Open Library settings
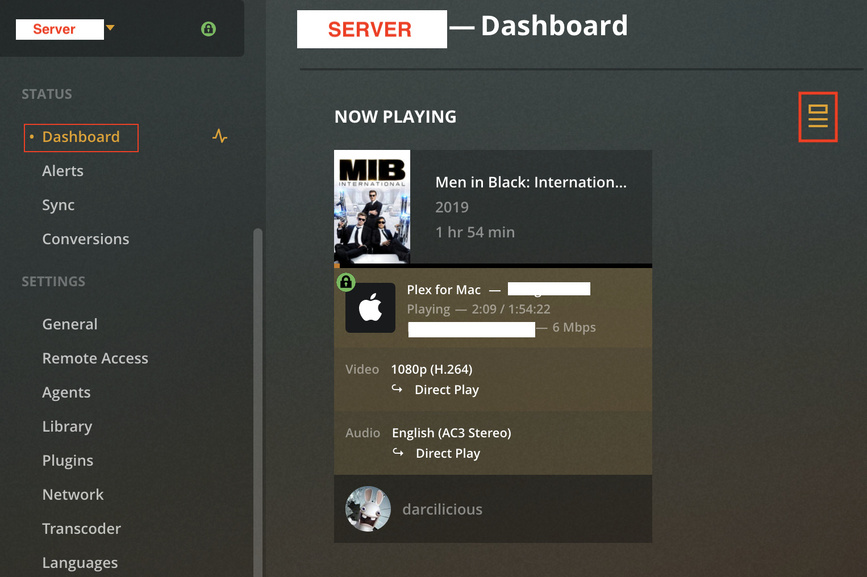This screenshot has width=867, height=577. click(x=67, y=426)
